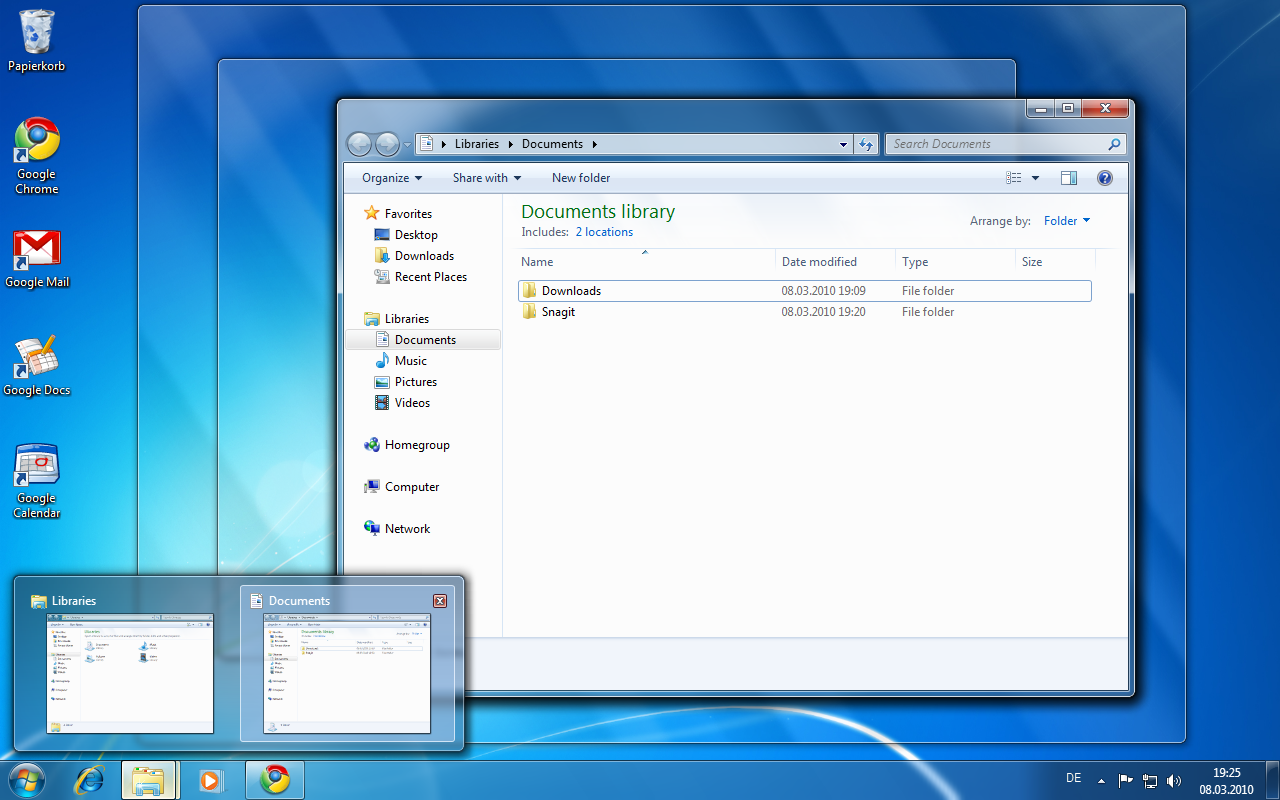This screenshot has height=800, width=1280.
Task: Open the Action Center flag icon
Action: 1126,779
